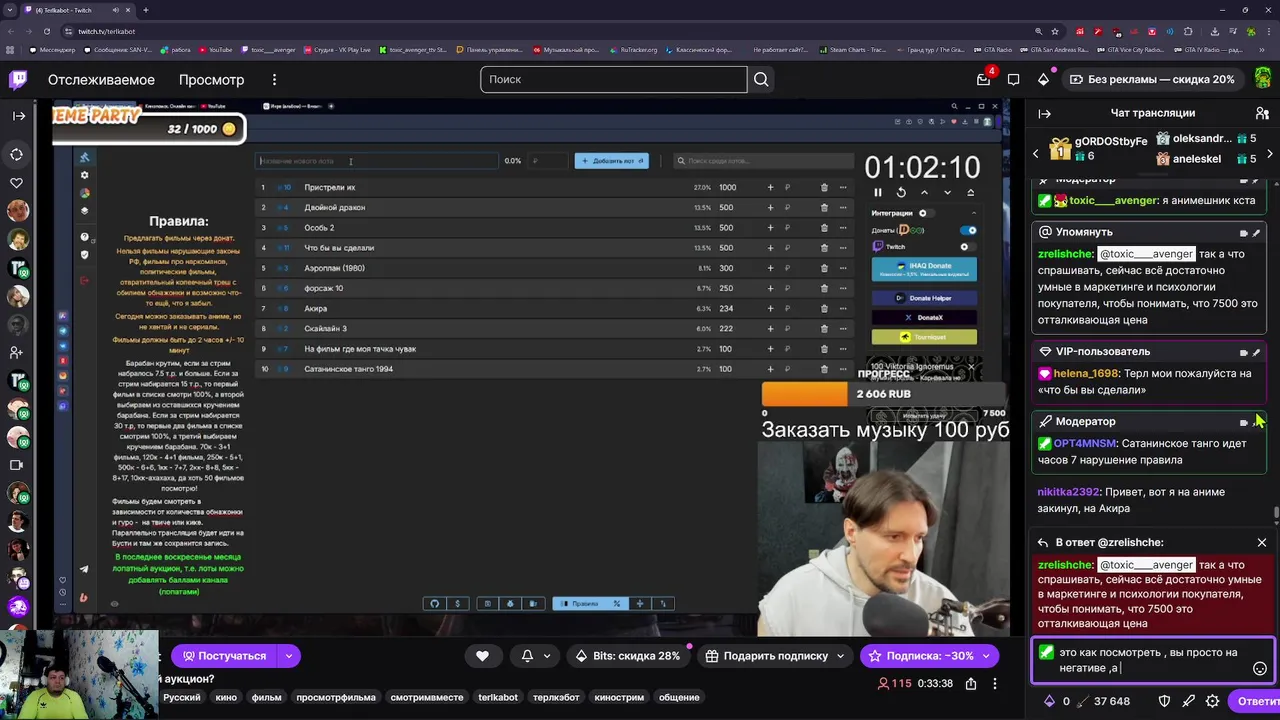Screen dimensions: 1280x720
Task: Open Prime loot box with badge 4
Action: [984, 79]
